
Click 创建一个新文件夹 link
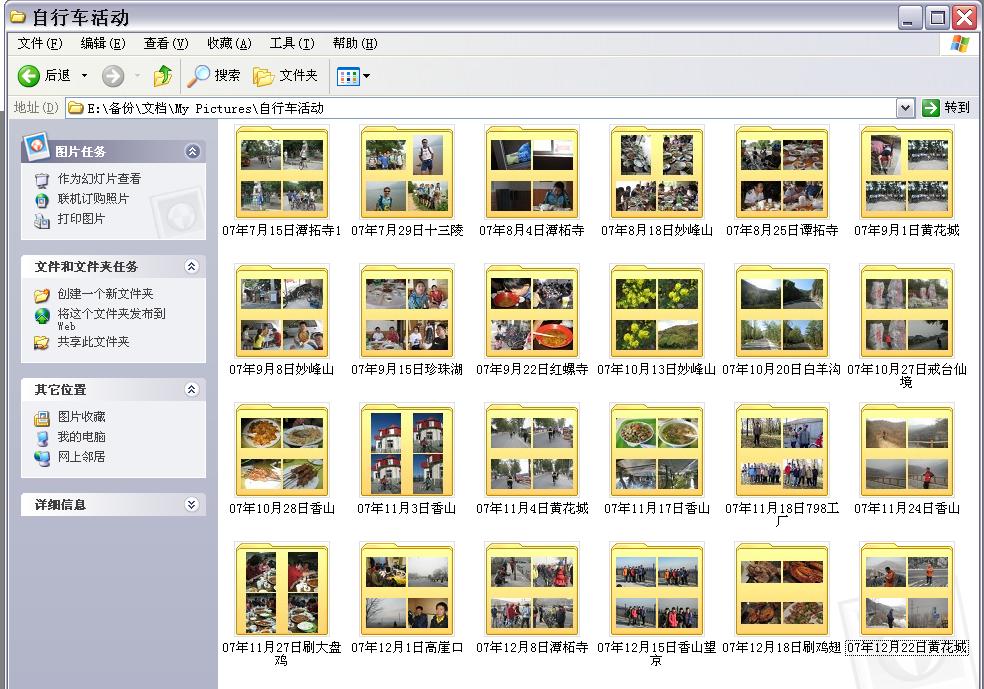point(105,294)
